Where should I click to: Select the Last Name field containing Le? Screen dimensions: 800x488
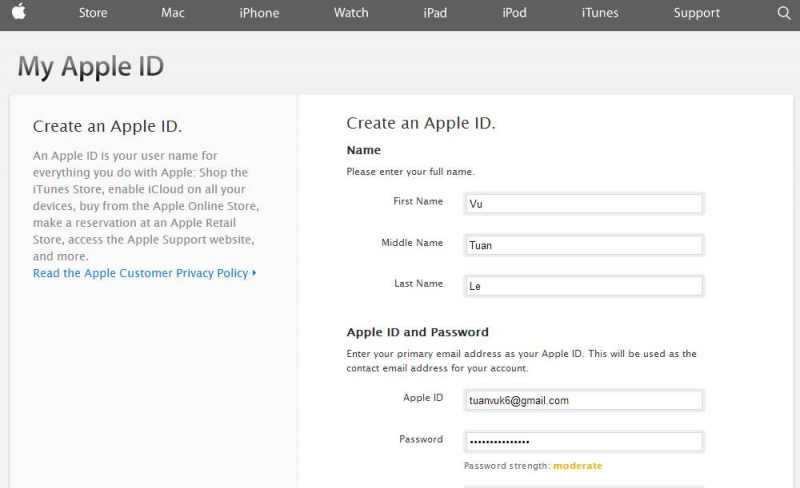click(x=584, y=286)
